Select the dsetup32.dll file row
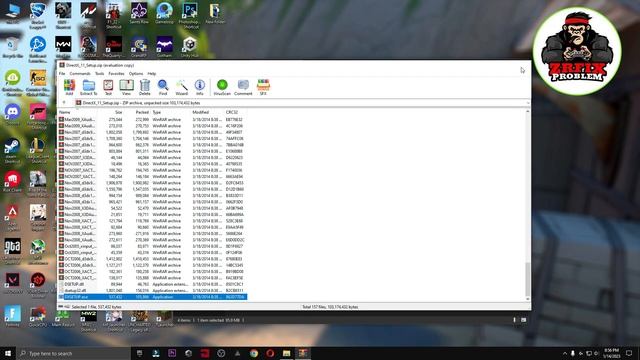This screenshot has height=360, width=640. pyautogui.click(x=153, y=291)
